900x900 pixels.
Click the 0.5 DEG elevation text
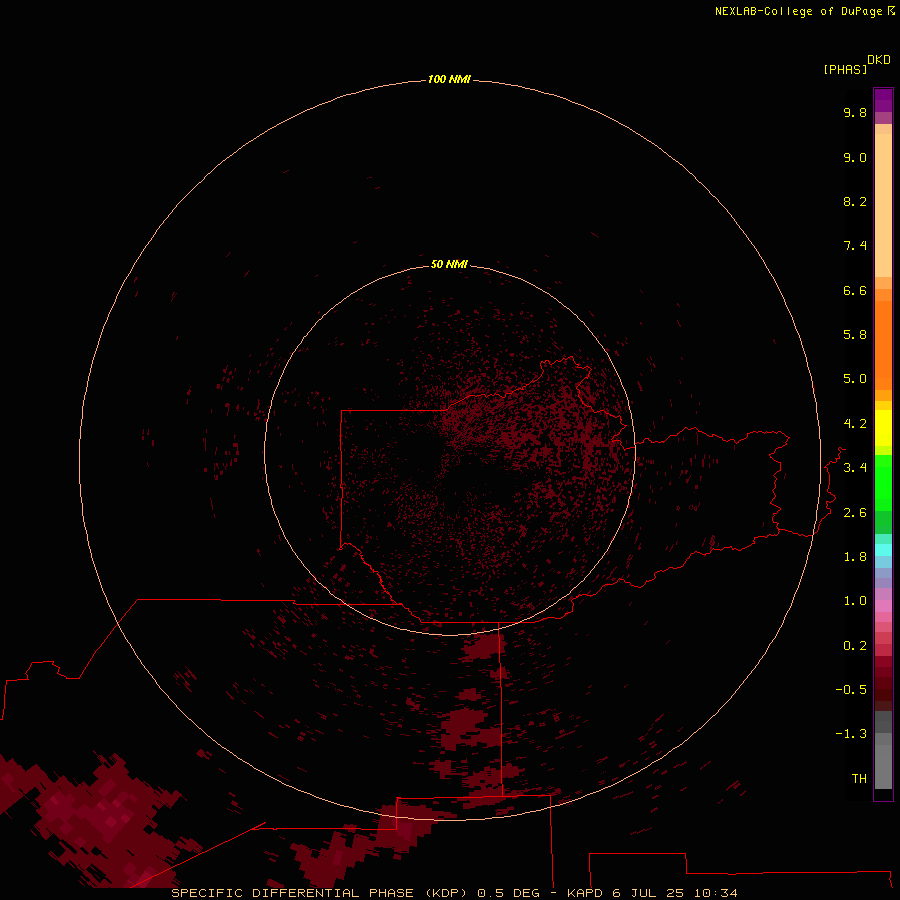[508, 893]
